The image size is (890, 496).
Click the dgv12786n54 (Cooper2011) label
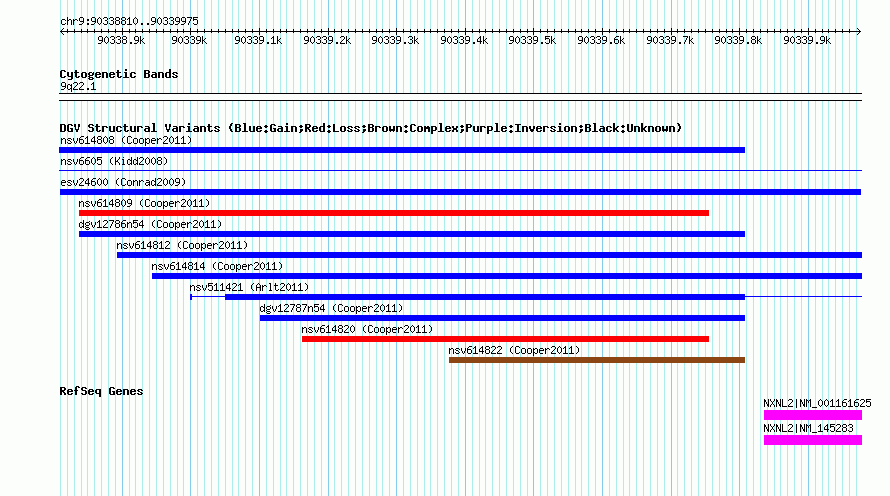(x=150, y=224)
